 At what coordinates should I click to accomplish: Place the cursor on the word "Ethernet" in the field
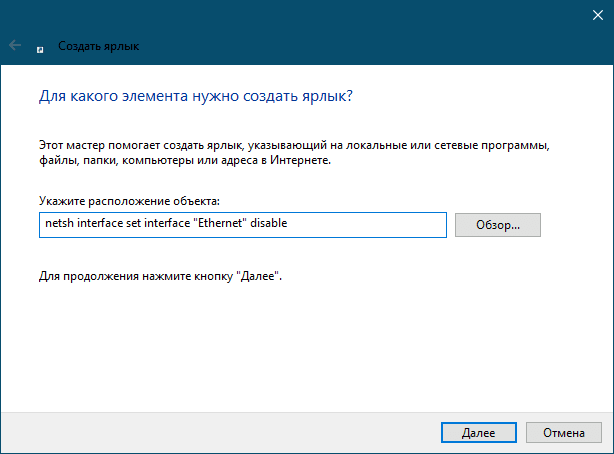[222, 223]
